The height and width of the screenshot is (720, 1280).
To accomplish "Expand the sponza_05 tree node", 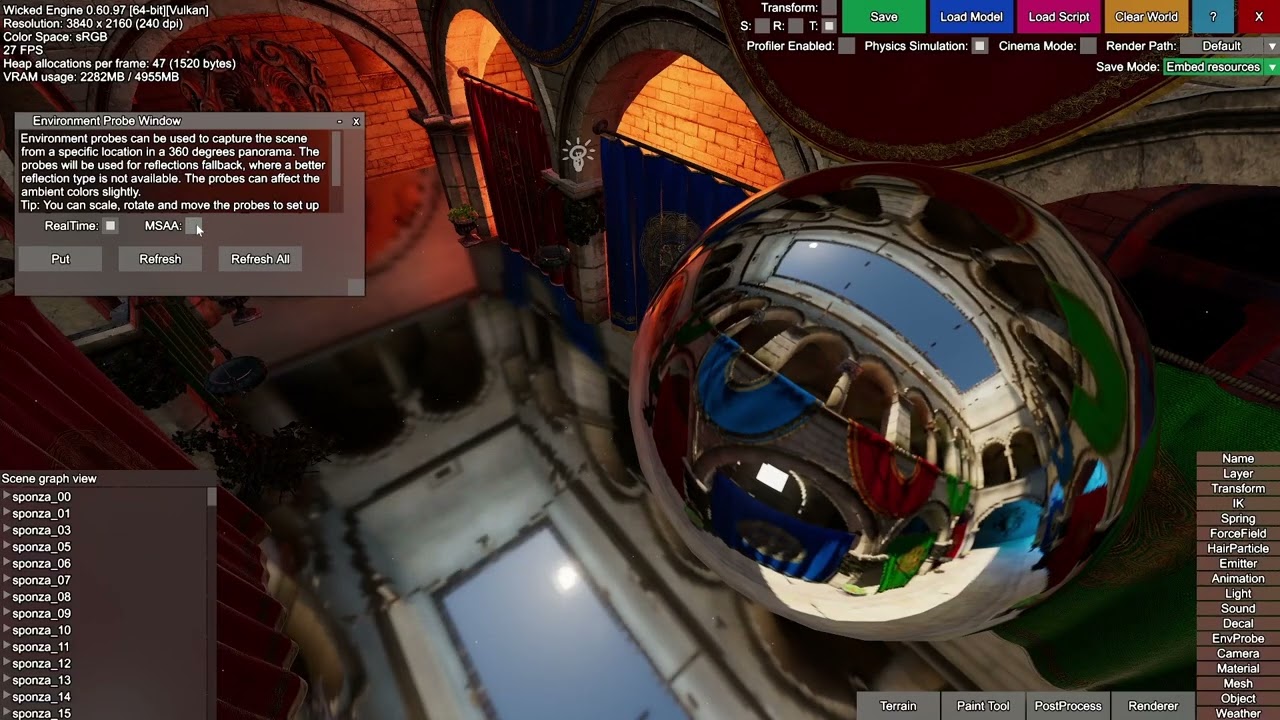I will 6,547.
